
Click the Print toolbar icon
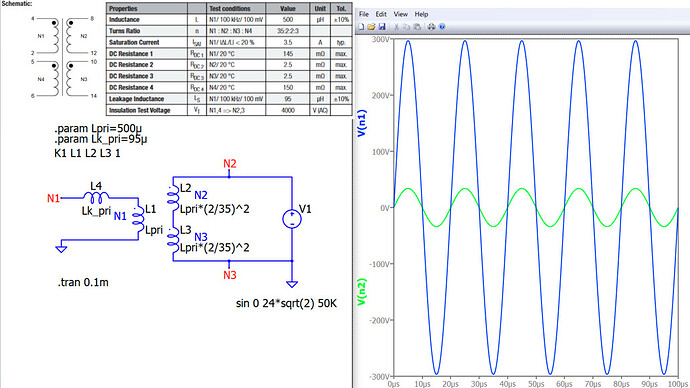tap(431, 27)
